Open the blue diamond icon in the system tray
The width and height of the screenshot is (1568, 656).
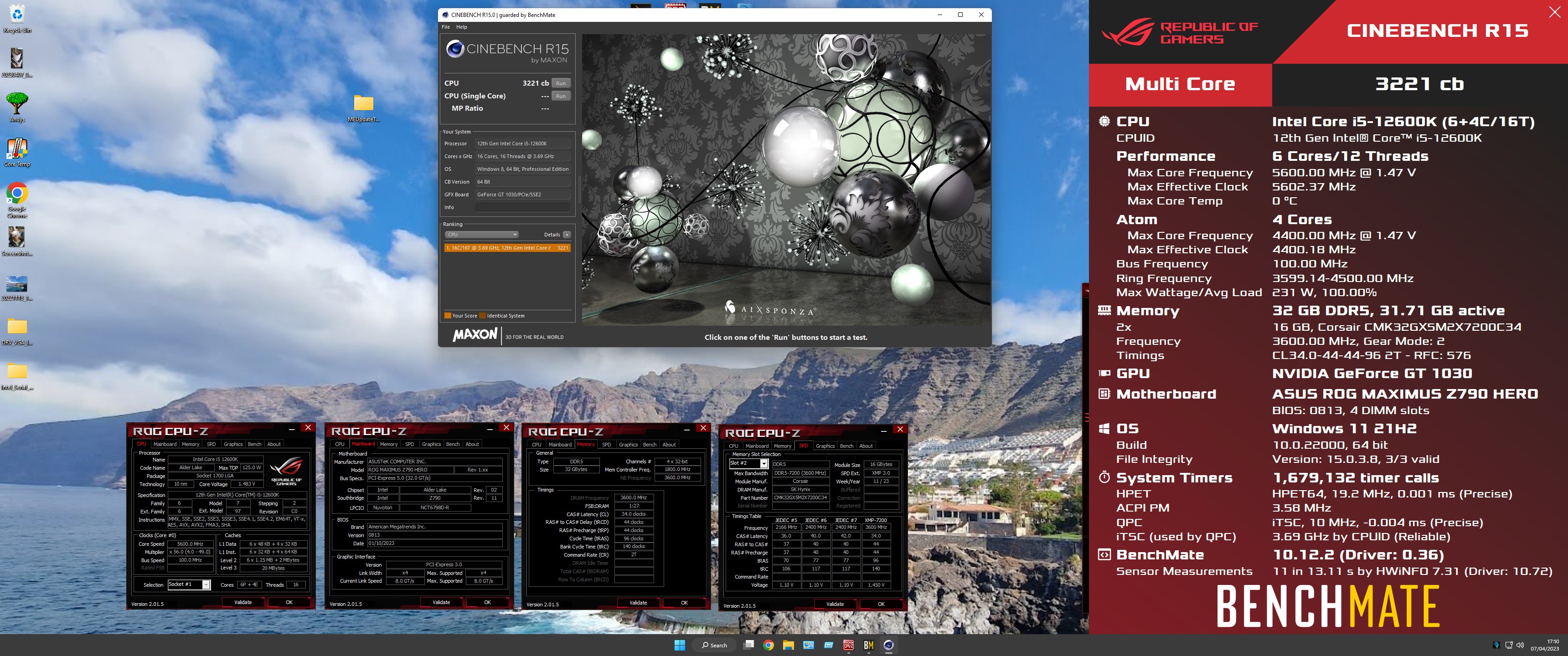pyautogui.click(x=1496, y=645)
